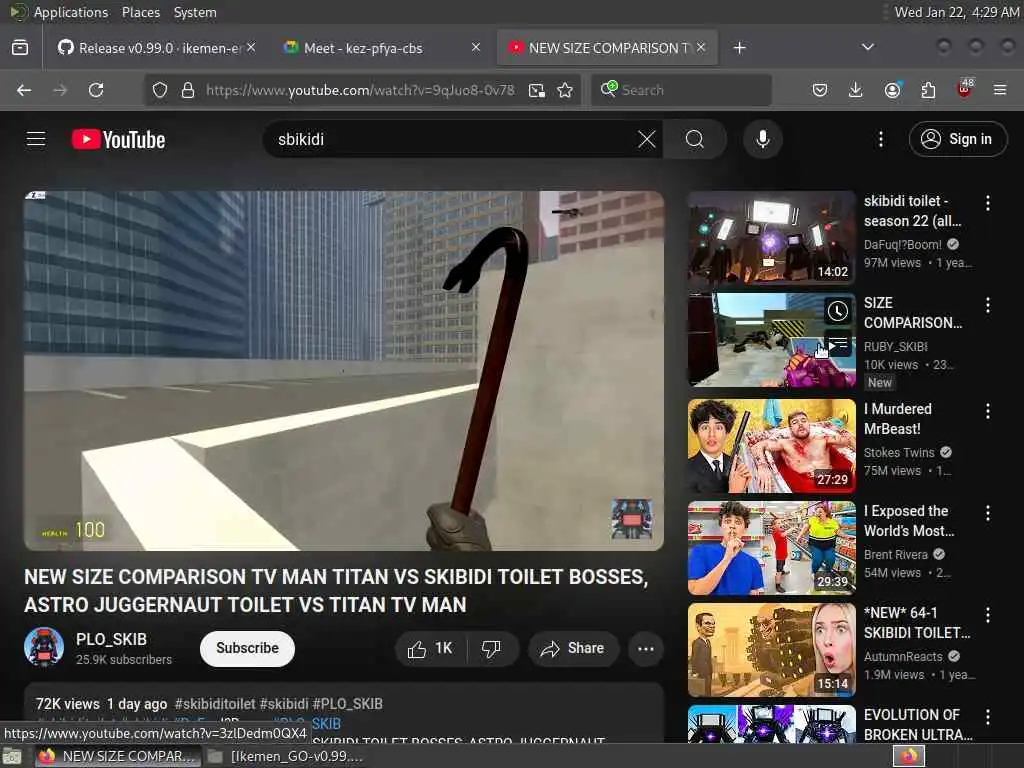The image size is (1024, 768).
Task: Expand the list all tabs chevron
Action: click(x=868, y=47)
